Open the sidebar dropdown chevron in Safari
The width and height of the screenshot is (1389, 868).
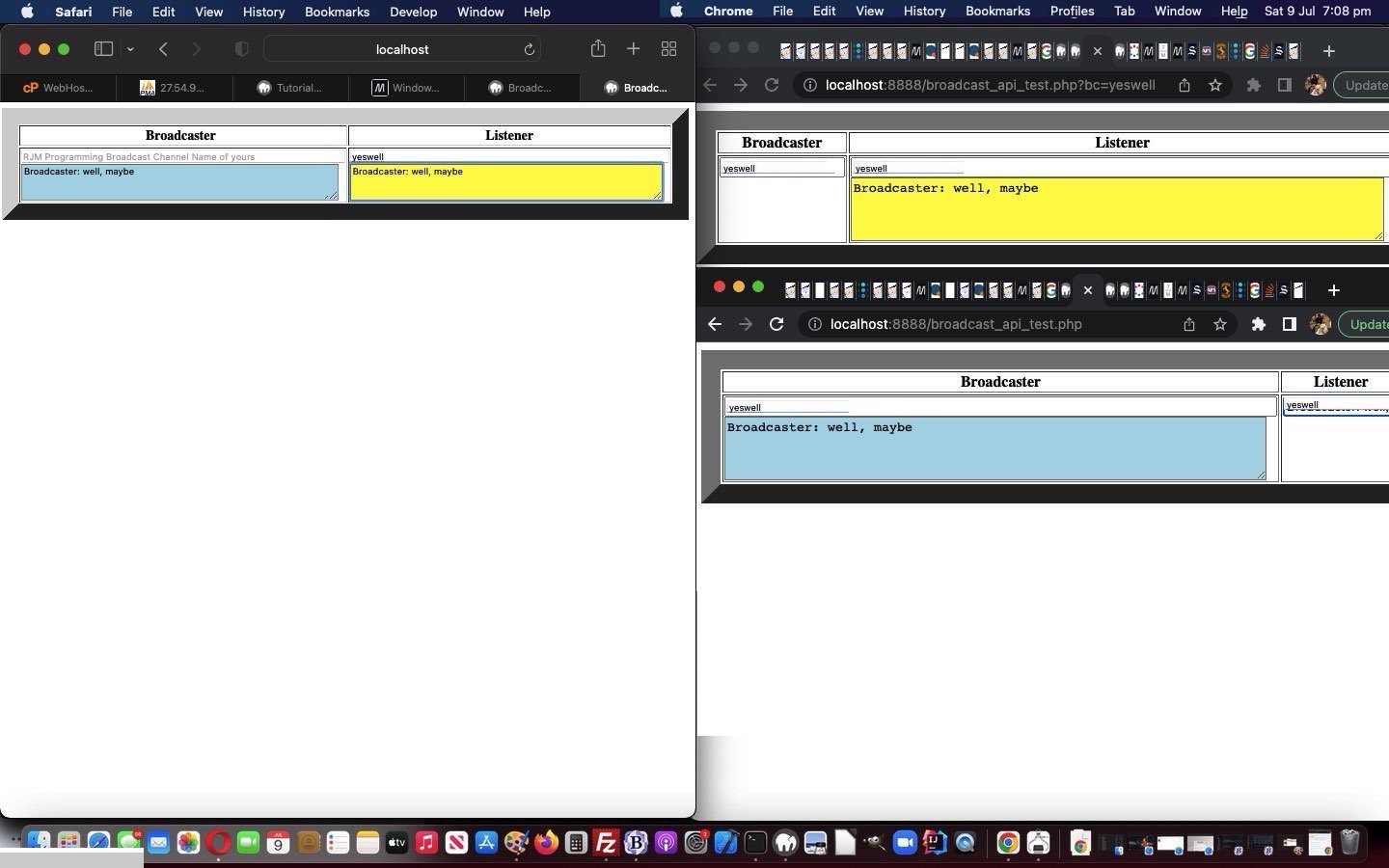(130, 49)
